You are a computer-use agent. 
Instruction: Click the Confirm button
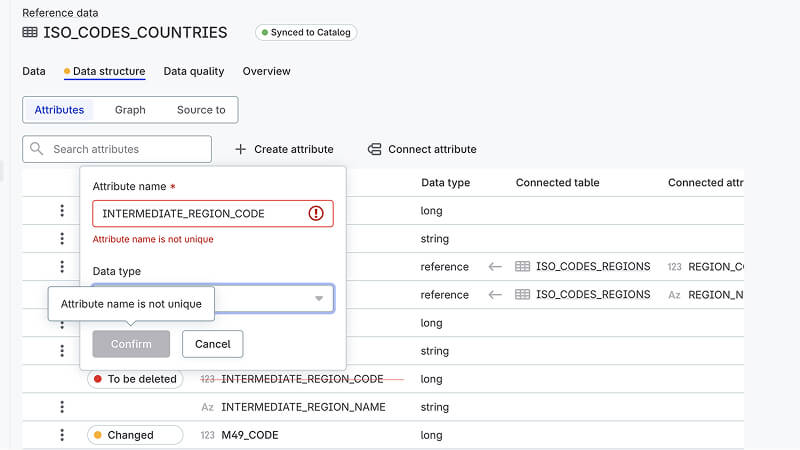click(x=131, y=344)
